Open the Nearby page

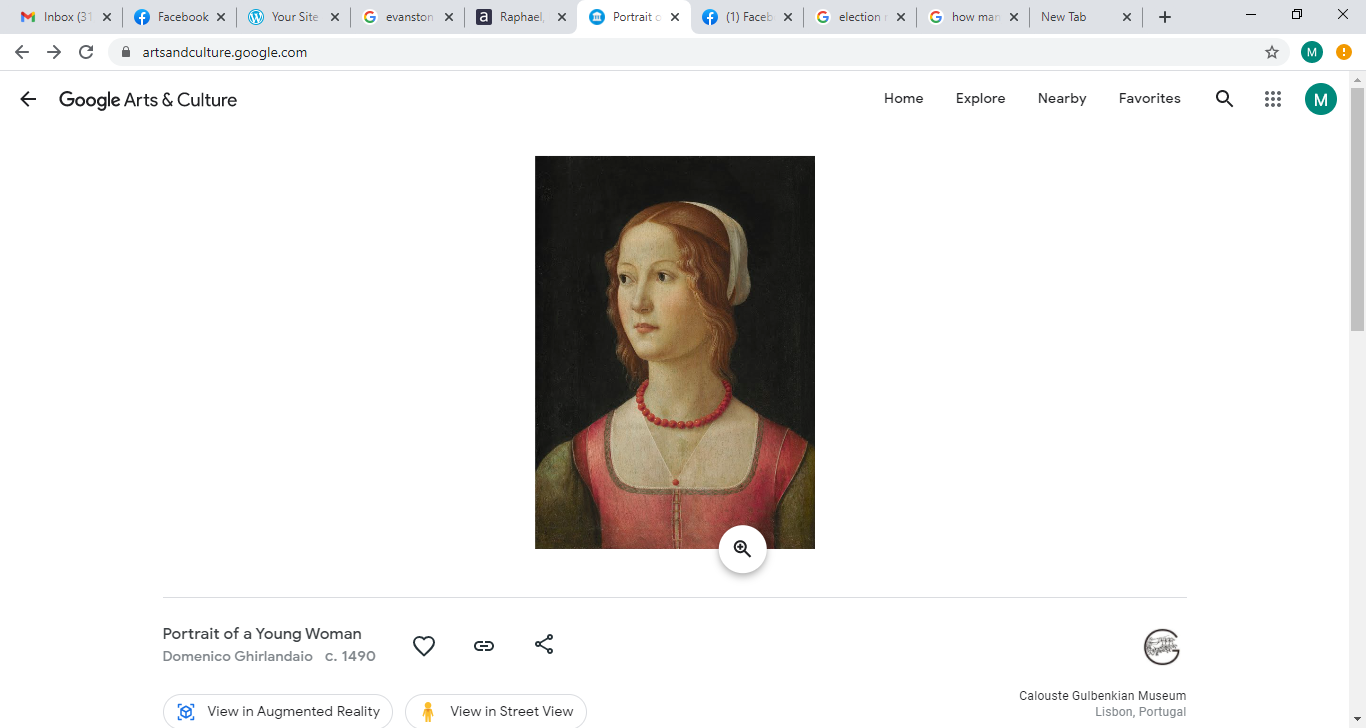[x=1062, y=99]
